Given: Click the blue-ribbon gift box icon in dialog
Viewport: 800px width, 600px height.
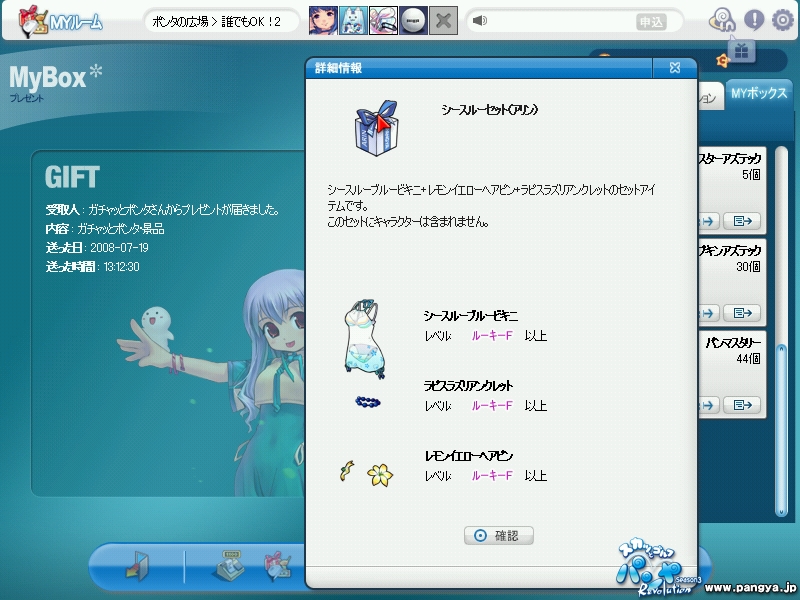Looking at the screenshot, I should coord(376,128).
